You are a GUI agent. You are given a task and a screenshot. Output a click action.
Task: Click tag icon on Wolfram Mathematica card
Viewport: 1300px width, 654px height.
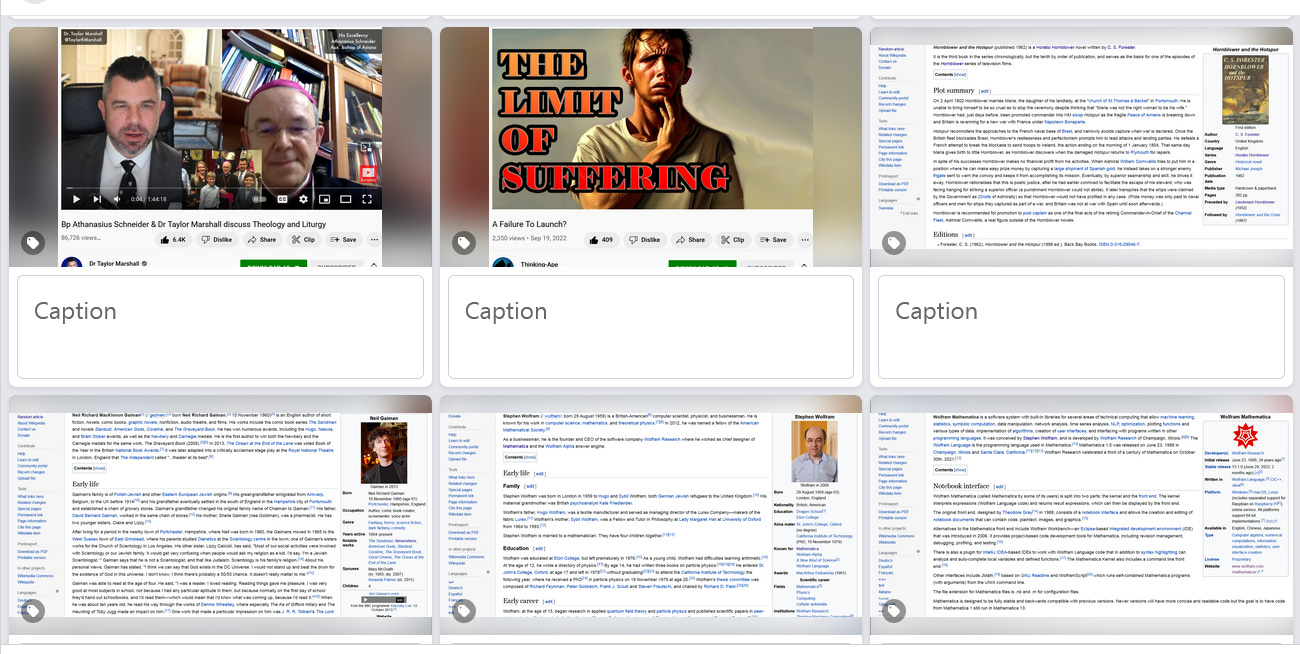893,610
